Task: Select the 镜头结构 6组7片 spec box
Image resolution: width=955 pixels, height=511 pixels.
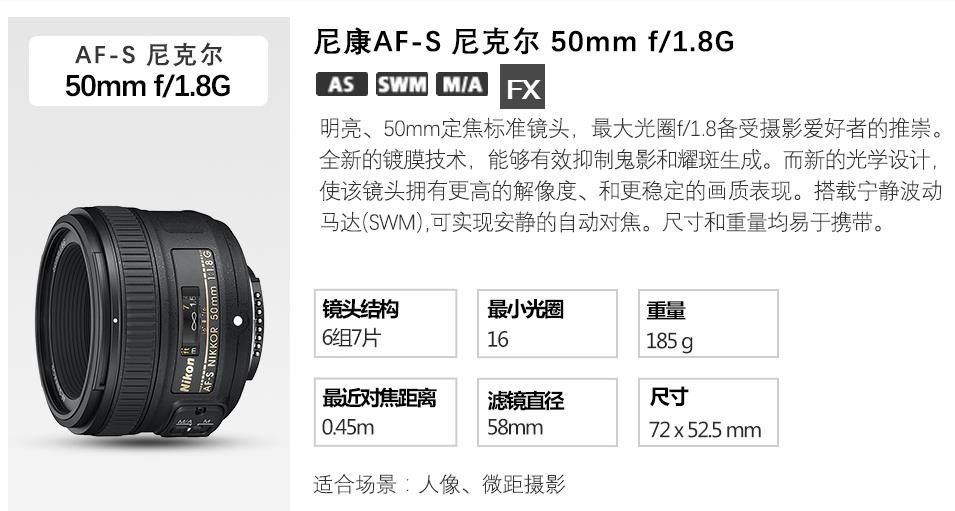Action: tap(386, 323)
